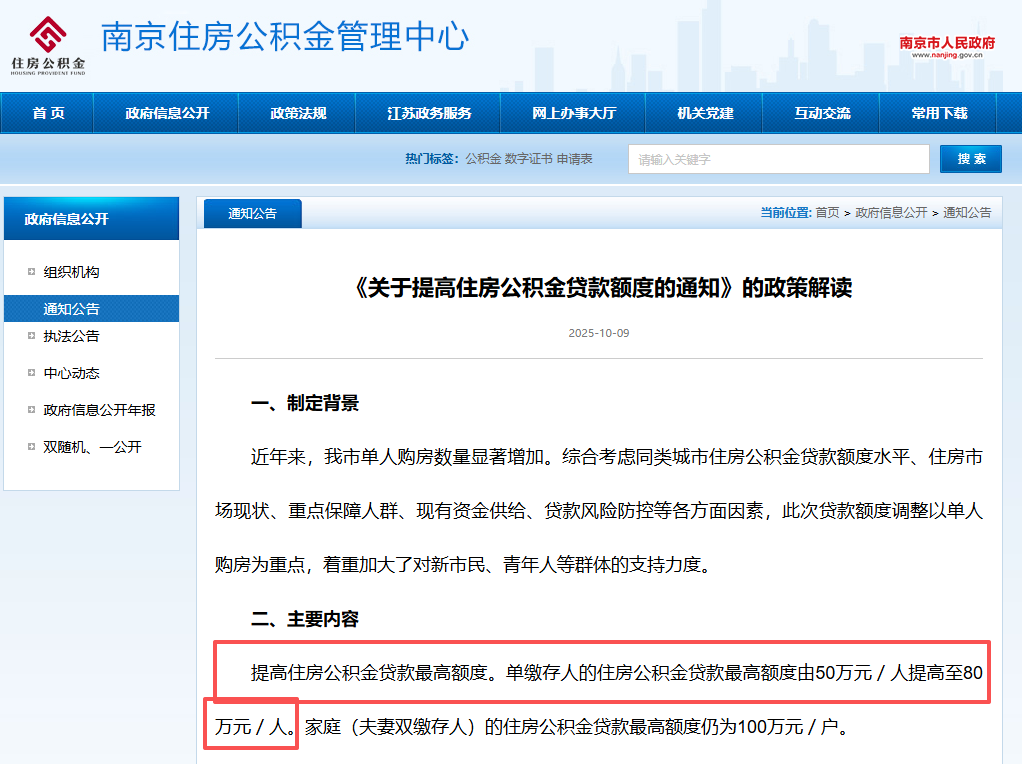The height and width of the screenshot is (764, 1022).
Task: Open 中心动态 from the sidebar
Action: pyautogui.click(x=71, y=373)
